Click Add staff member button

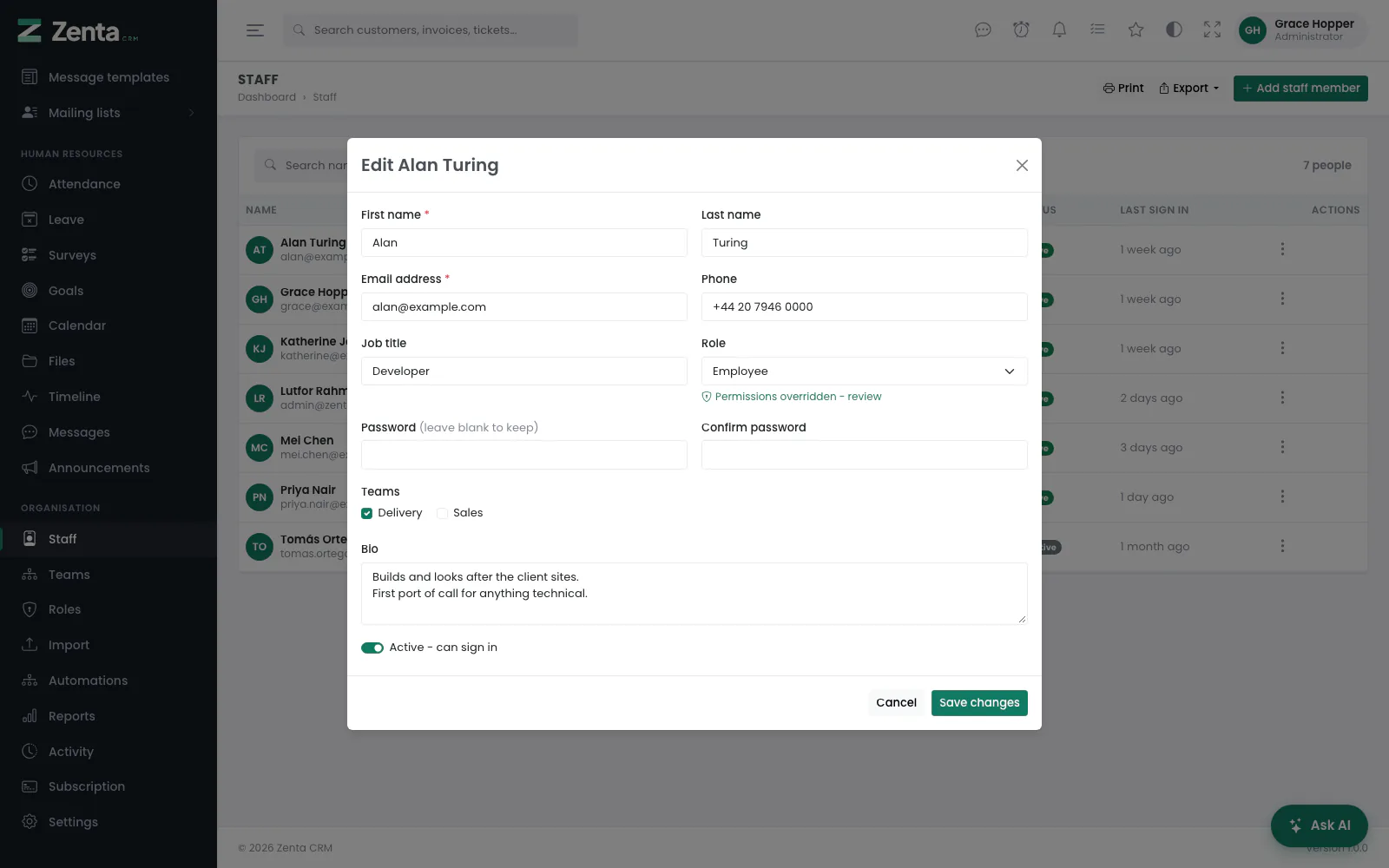tap(1300, 89)
